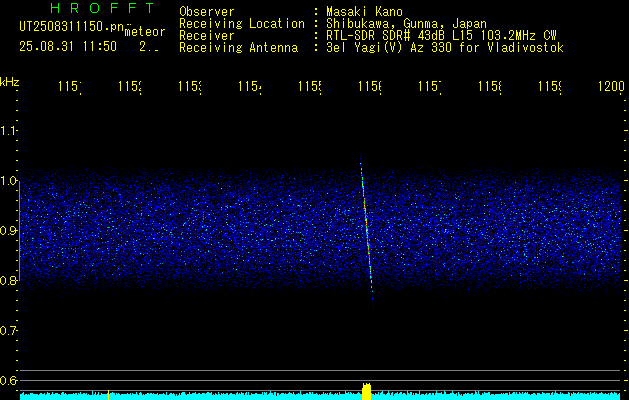
Task: Select the location Shibukawa, Gunma, Japan
Action: (406, 24)
